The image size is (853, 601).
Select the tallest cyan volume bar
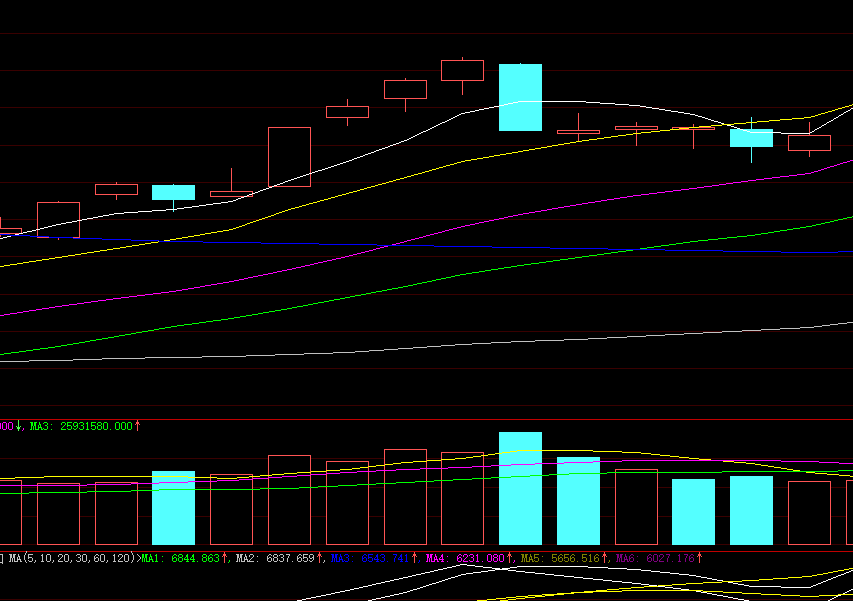520,488
